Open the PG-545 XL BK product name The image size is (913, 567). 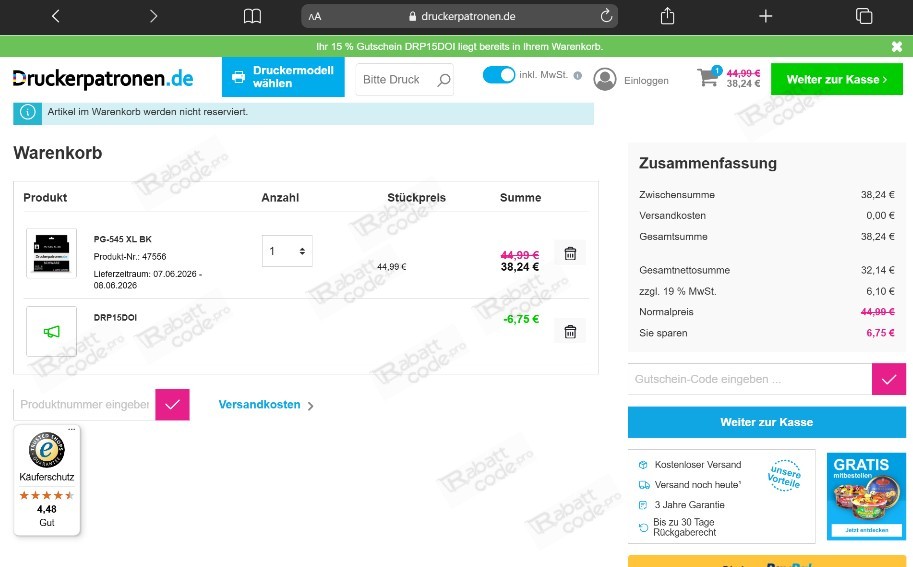122,239
